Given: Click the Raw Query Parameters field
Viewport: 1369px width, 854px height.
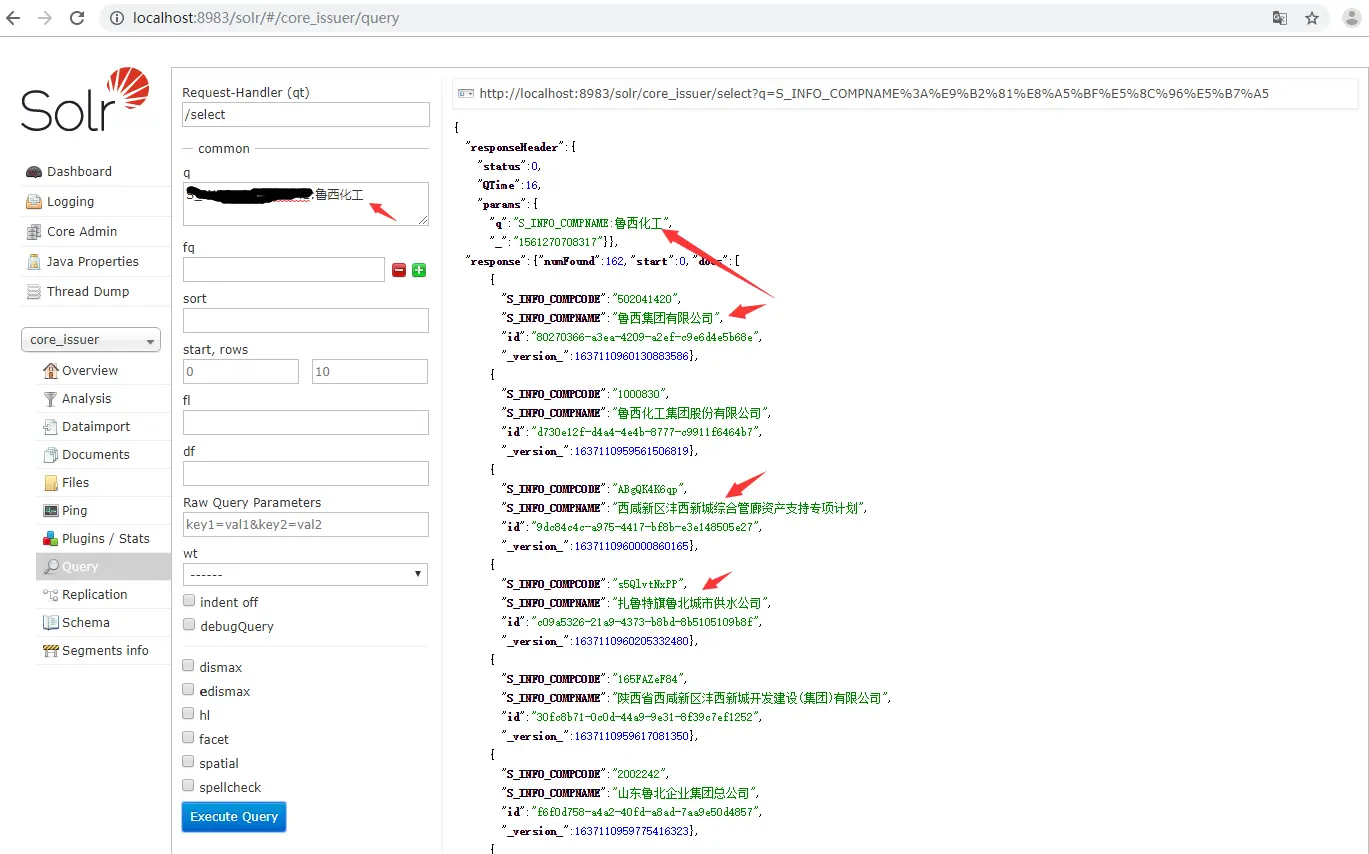Looking at the screenshot, I should (x=305, y=525).
